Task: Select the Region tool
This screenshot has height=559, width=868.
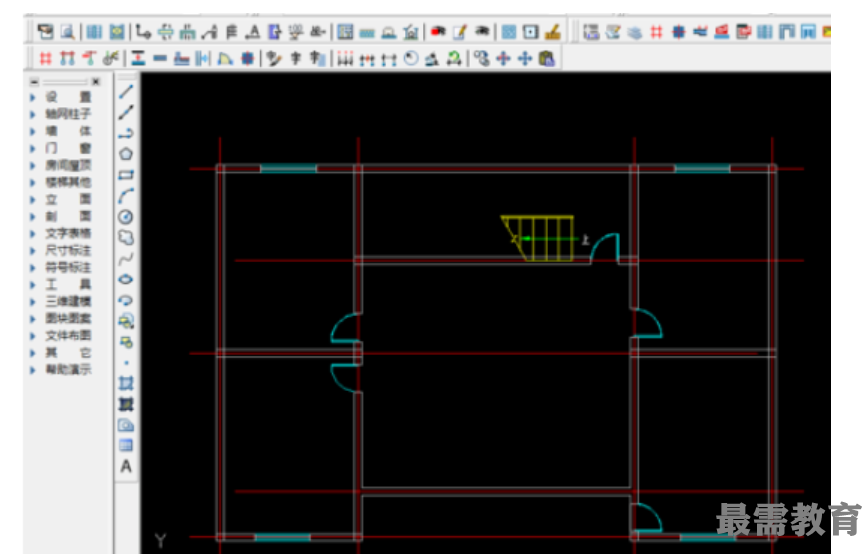Action: [126, 425]
